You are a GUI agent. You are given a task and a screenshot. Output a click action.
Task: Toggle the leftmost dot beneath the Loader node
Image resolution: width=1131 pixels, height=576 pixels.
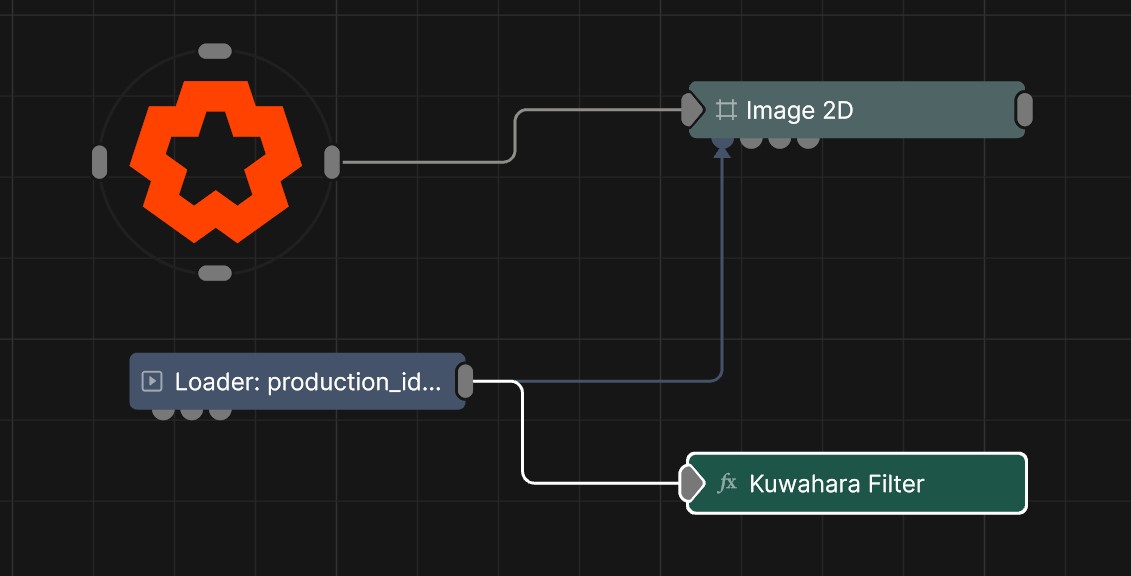[x=159, y=410]
